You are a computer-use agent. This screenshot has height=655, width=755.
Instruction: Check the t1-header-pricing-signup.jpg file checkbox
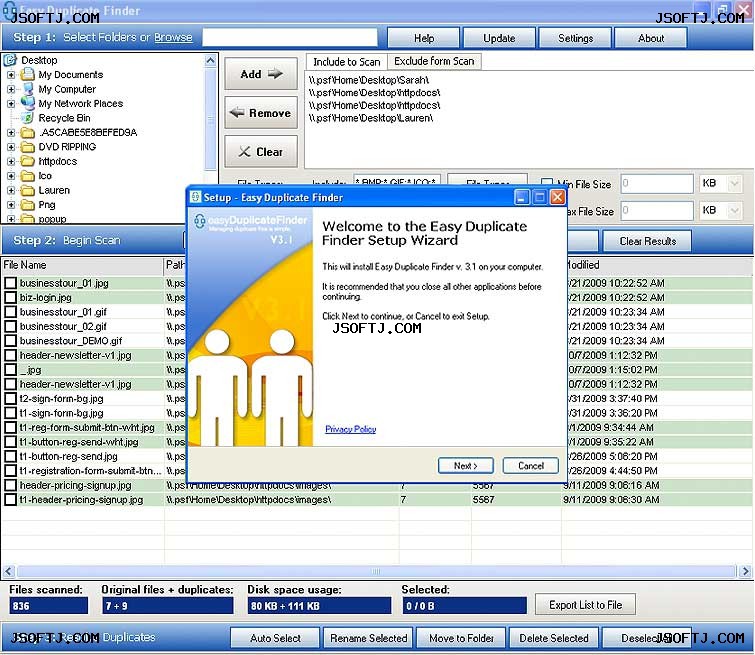coord(10,500)
